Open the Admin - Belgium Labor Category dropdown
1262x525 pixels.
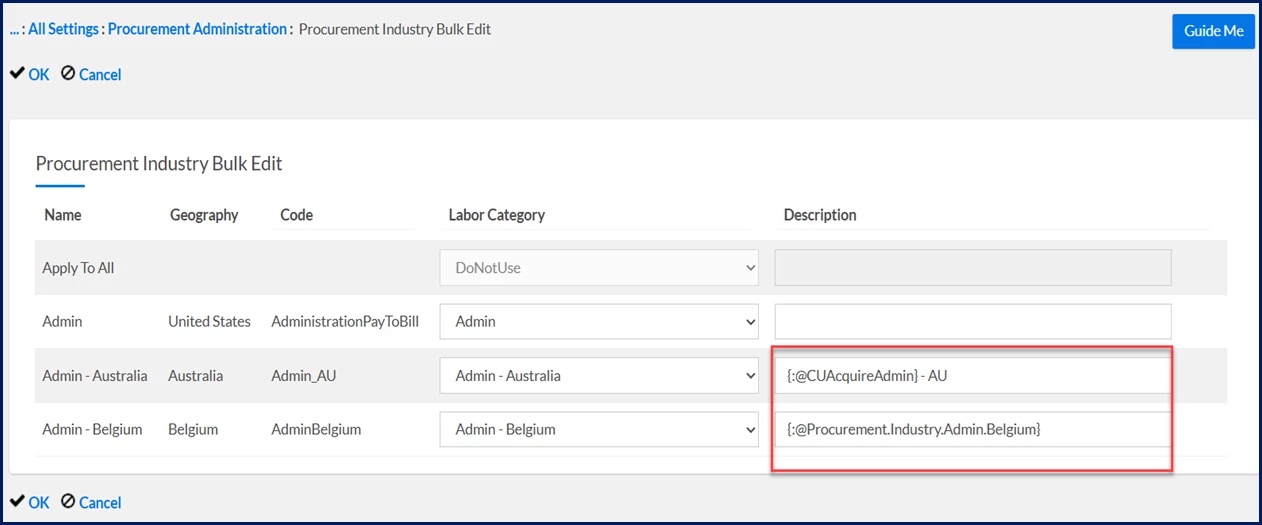click(x=599, y=430)
